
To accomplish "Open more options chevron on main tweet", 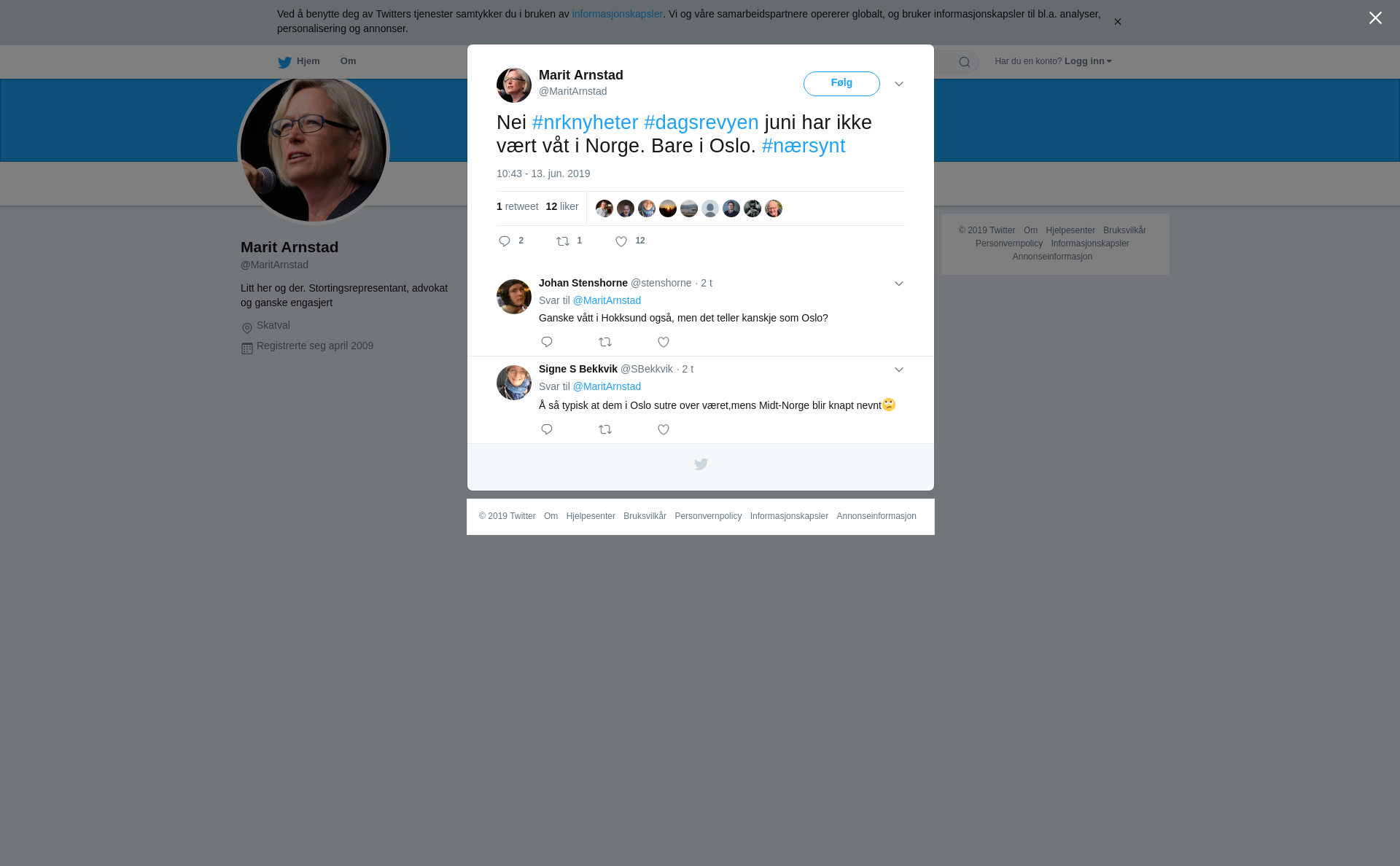I will click(899, 85).
